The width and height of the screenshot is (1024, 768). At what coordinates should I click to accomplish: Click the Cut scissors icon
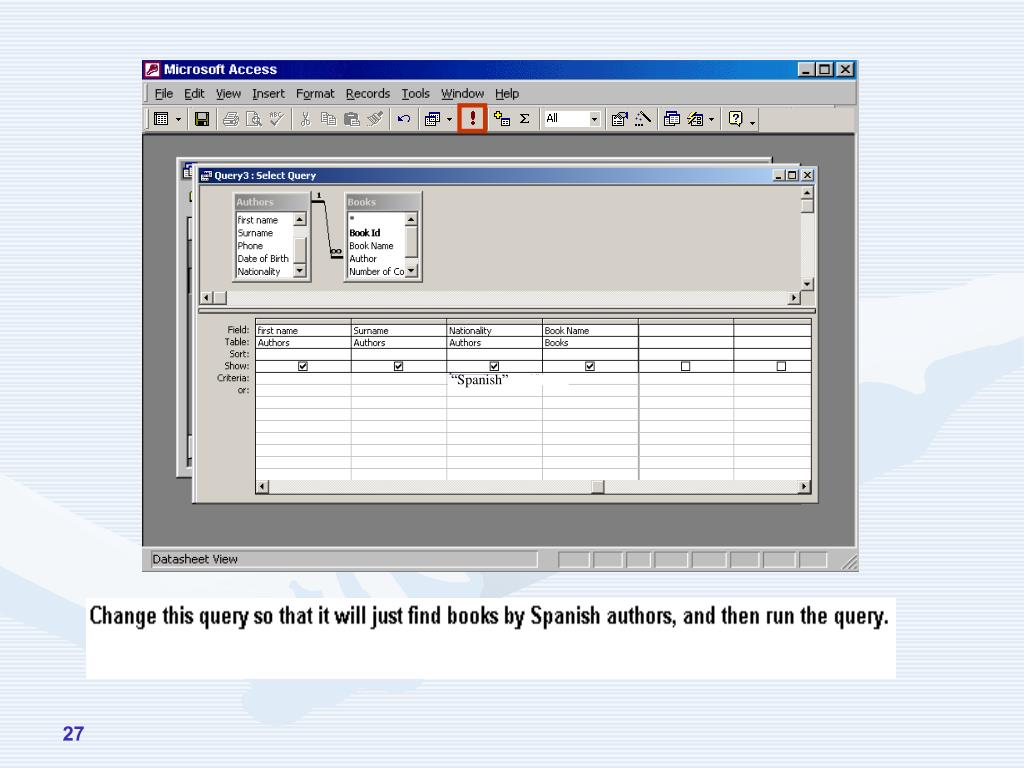tap(305, 119)
